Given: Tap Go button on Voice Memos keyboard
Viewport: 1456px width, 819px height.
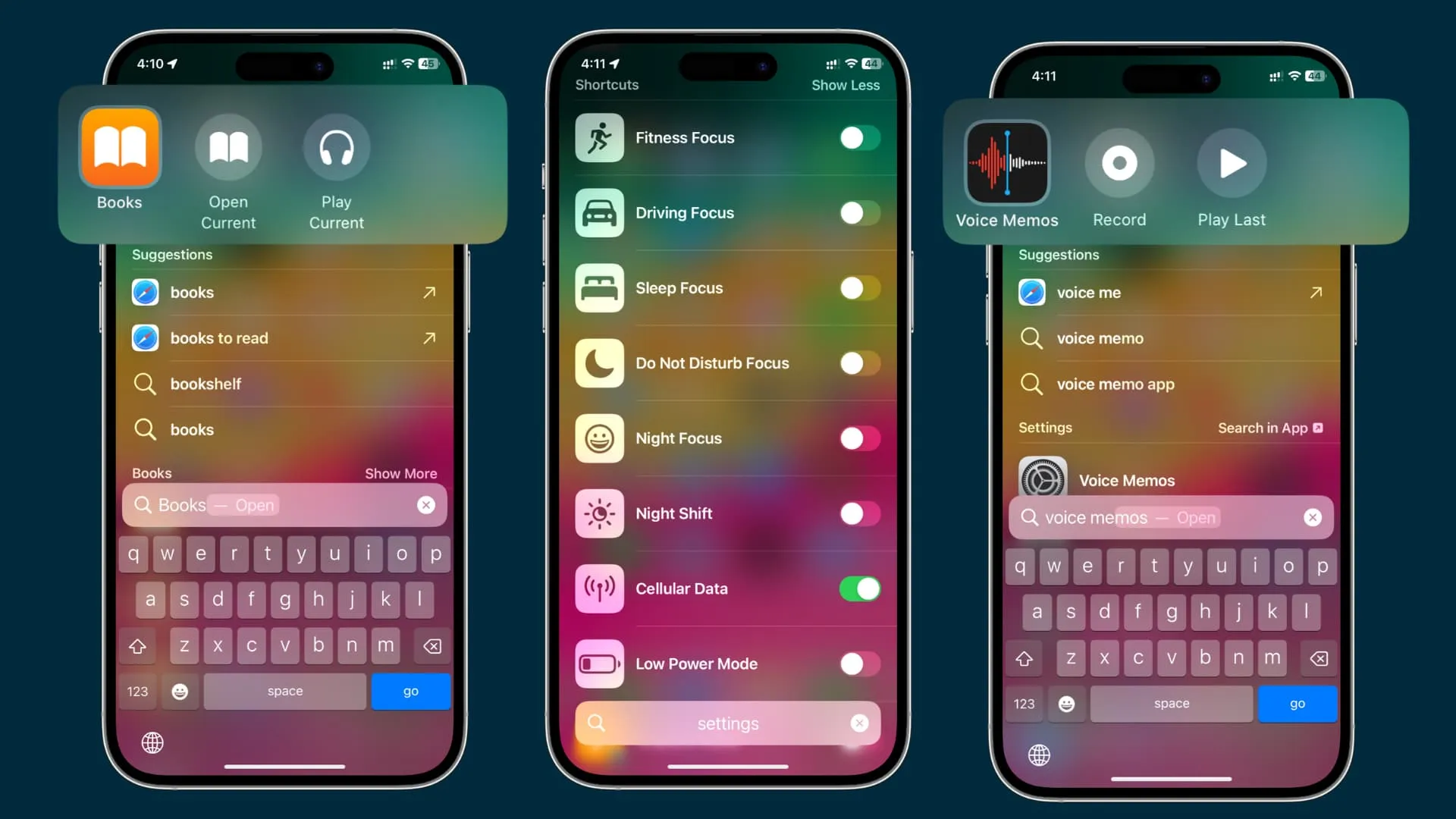Looking at the screenshot, I should click(x=1298, y=703).
